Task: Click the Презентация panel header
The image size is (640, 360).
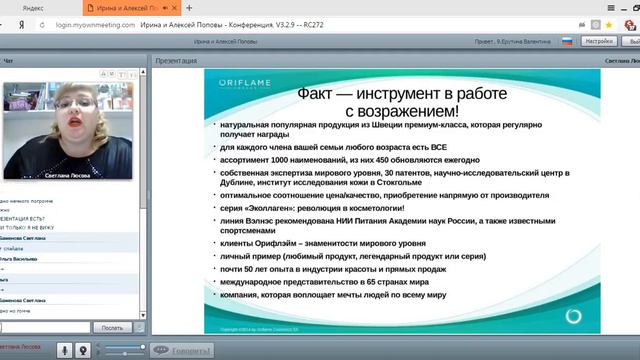Action: pyautogui.click(x=176, y=60)
